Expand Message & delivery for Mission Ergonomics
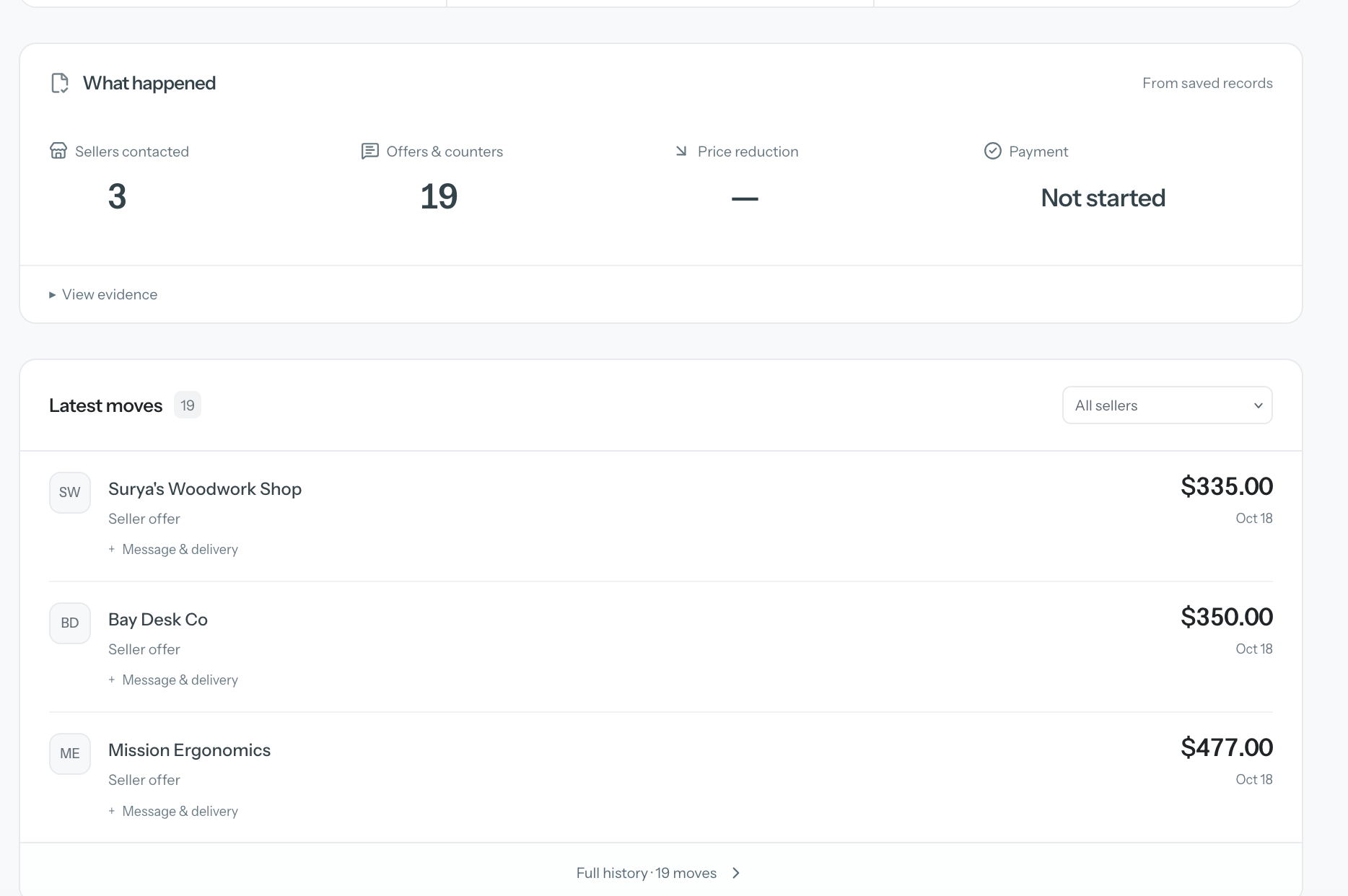The image size is (1348, 896). click(173, 812)
